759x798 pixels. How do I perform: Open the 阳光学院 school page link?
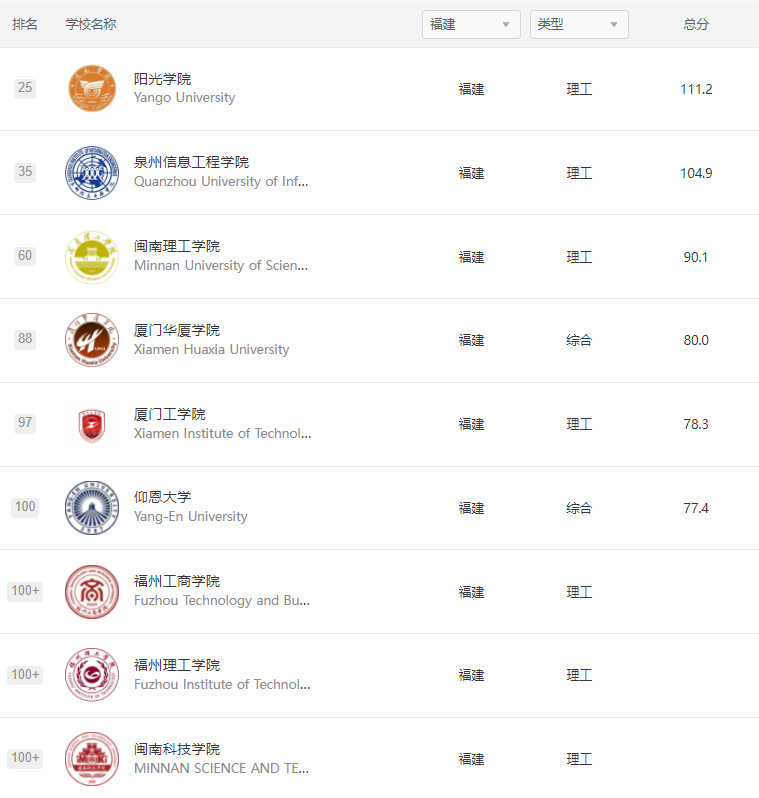pyautogui.click(x=162, y=79)
